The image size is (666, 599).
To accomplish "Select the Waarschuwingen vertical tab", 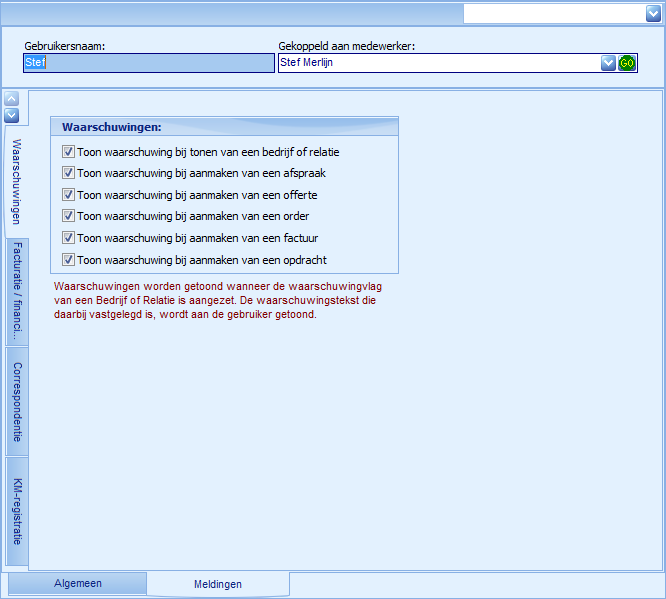I will click(x=17, y=181).
